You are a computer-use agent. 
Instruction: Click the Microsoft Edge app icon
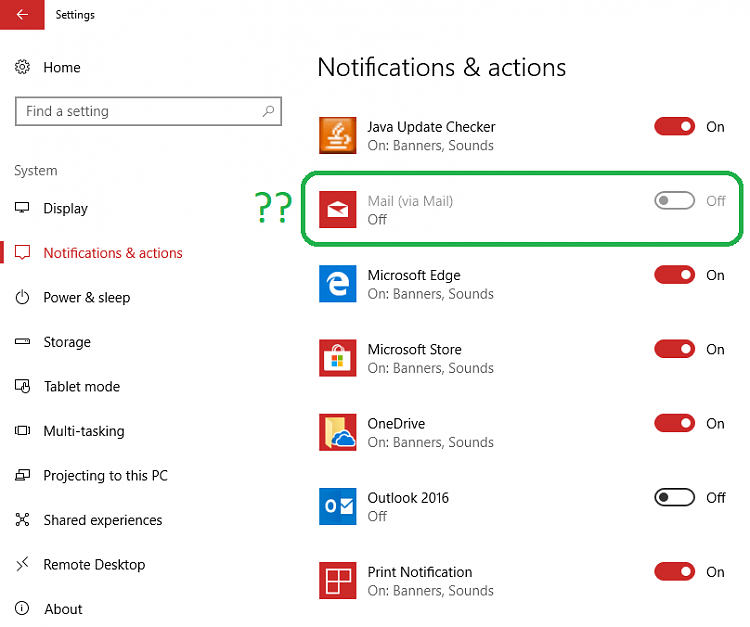[x=338, y=284]
